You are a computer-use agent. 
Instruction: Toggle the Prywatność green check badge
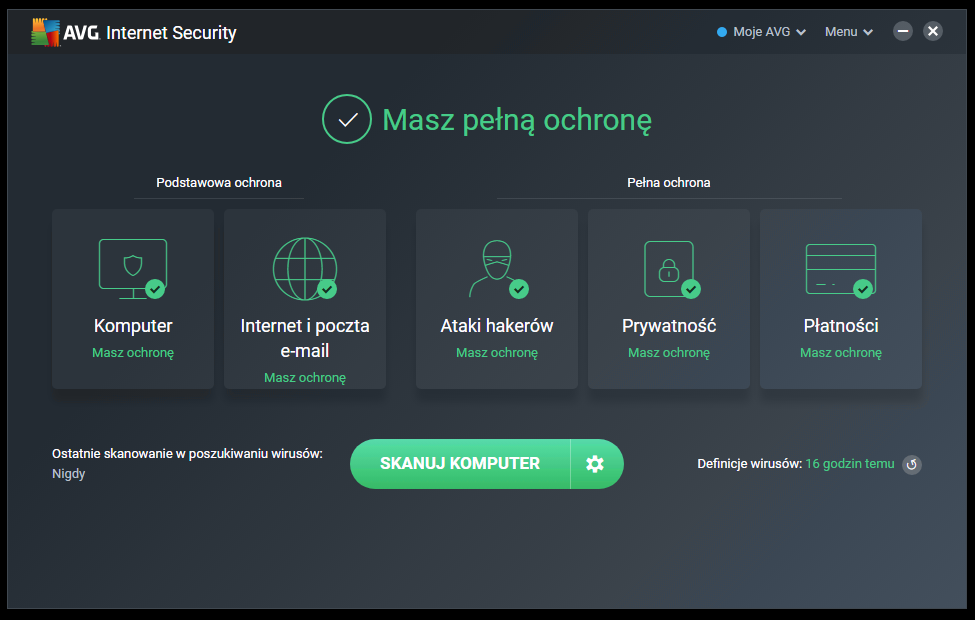point(692,287)
